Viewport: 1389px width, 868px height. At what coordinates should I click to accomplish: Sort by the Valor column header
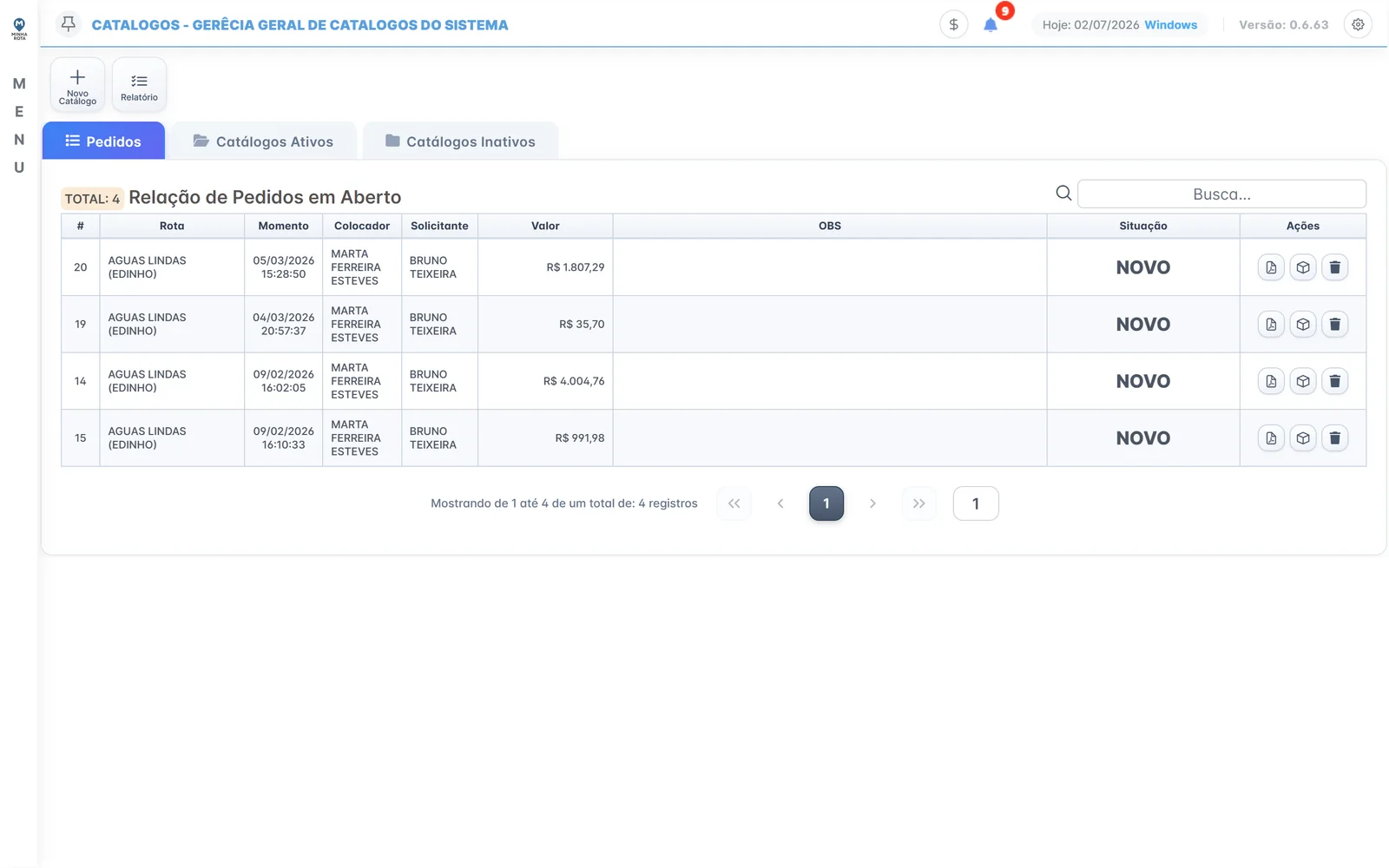[x=545, y=226]
